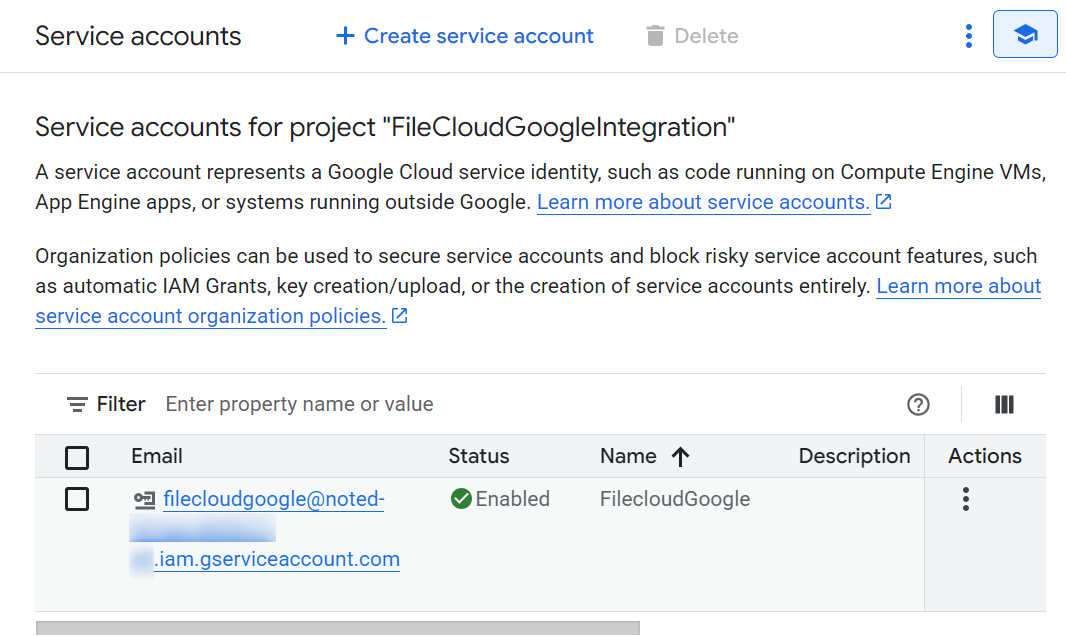1066x636 pixels.
Task: Click the plus icon for Create service account
Action: click(345, 36)
